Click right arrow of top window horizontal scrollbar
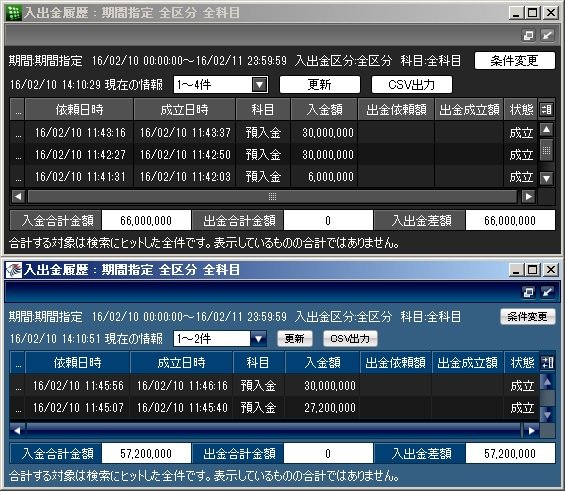The width and height of the screenshot is (565, 491). (x=529, y=196)
